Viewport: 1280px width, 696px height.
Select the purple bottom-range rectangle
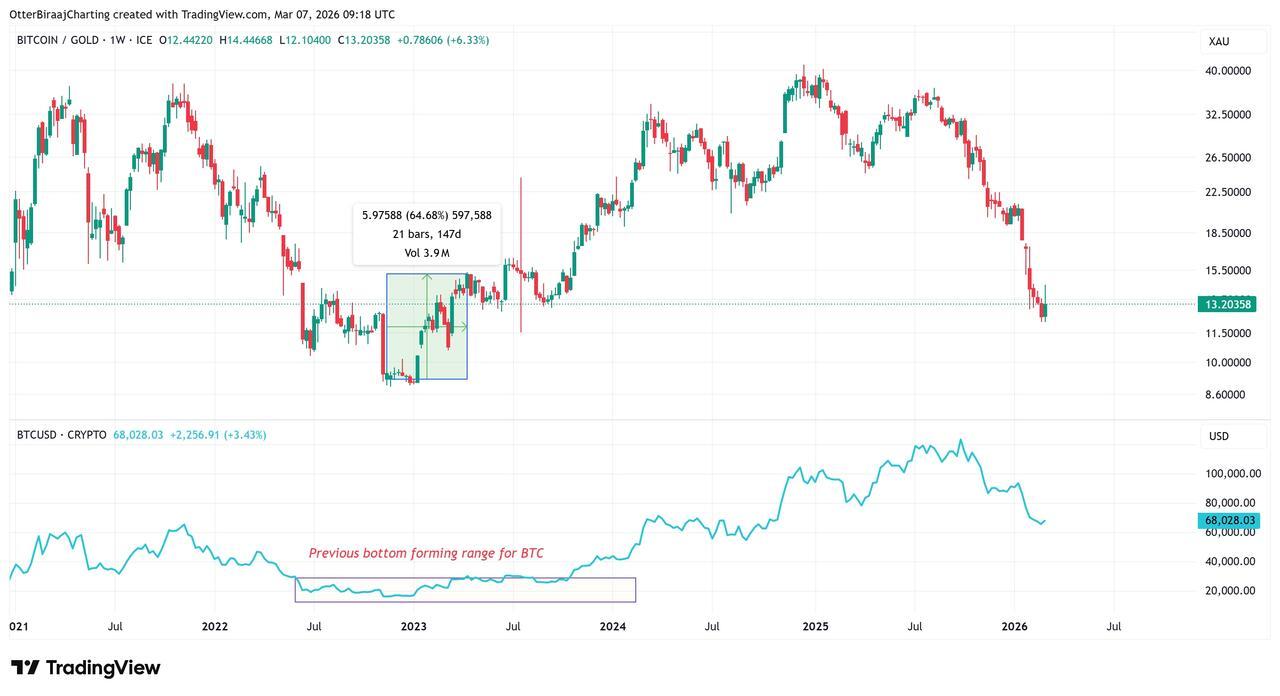coord(465,590)
